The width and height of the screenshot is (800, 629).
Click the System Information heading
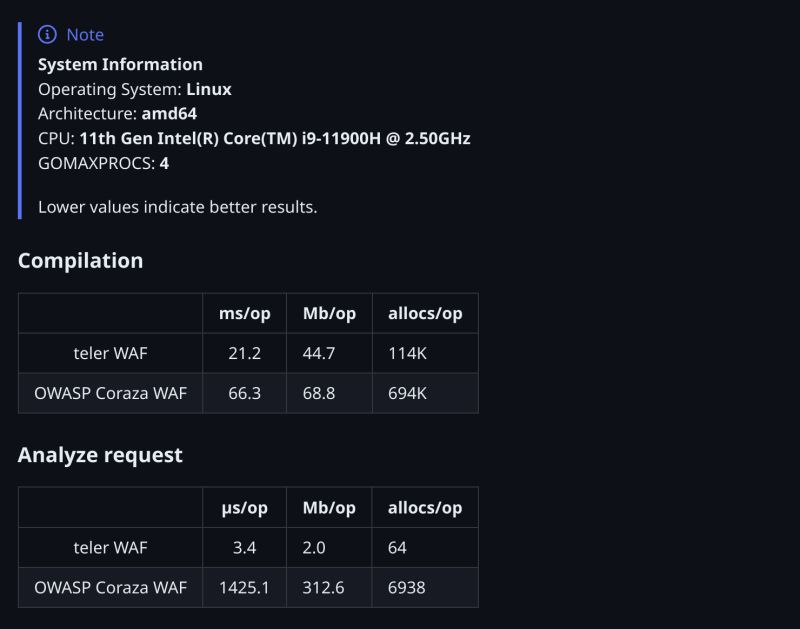tap(120, 64)
